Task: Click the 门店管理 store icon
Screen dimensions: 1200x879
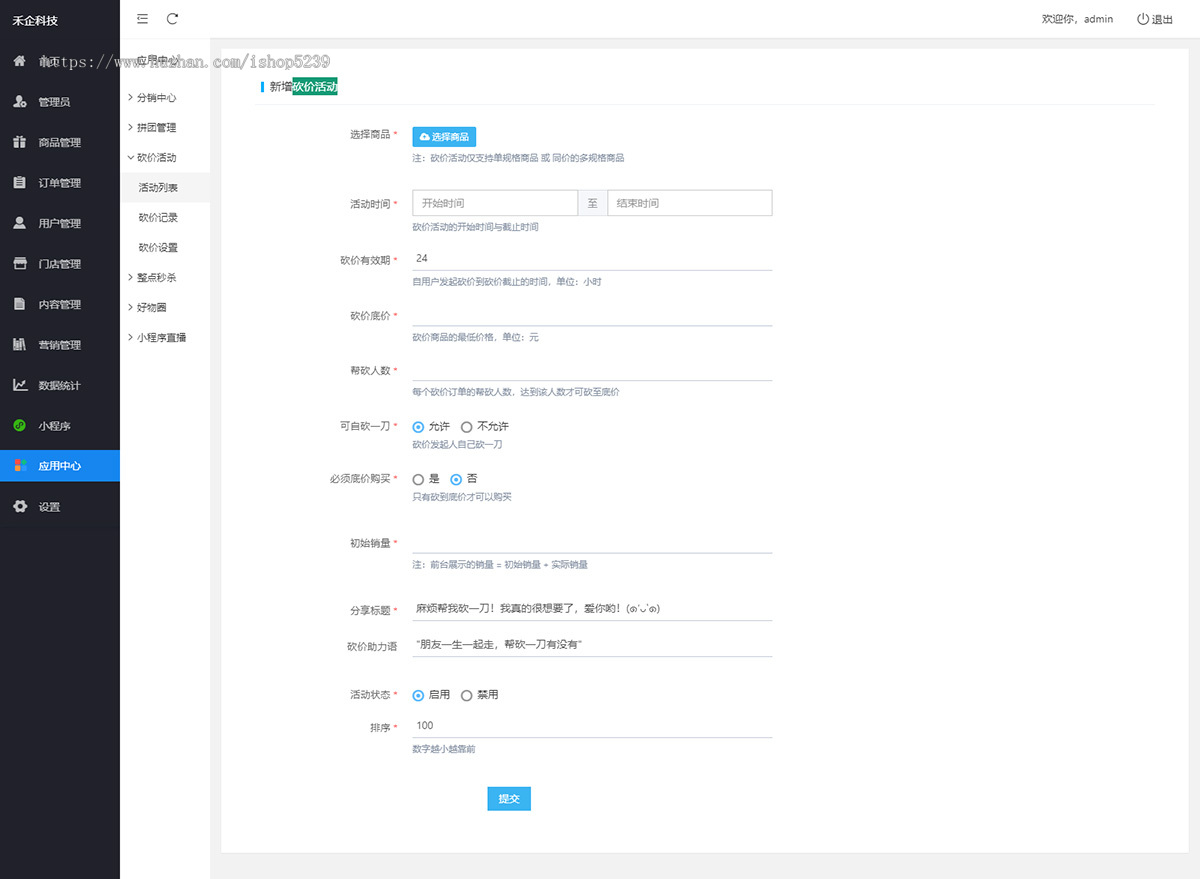Action: point(19,264)
